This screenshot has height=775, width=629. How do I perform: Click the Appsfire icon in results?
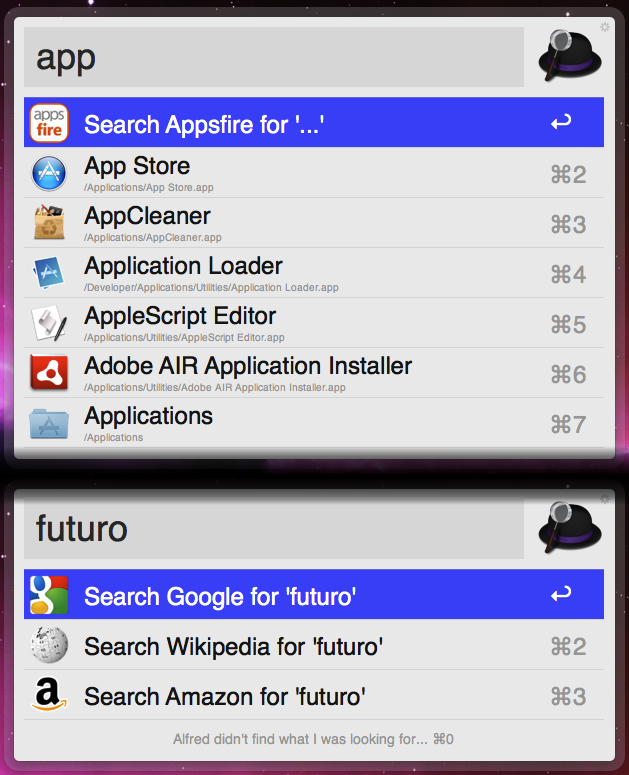click(48, 123)
